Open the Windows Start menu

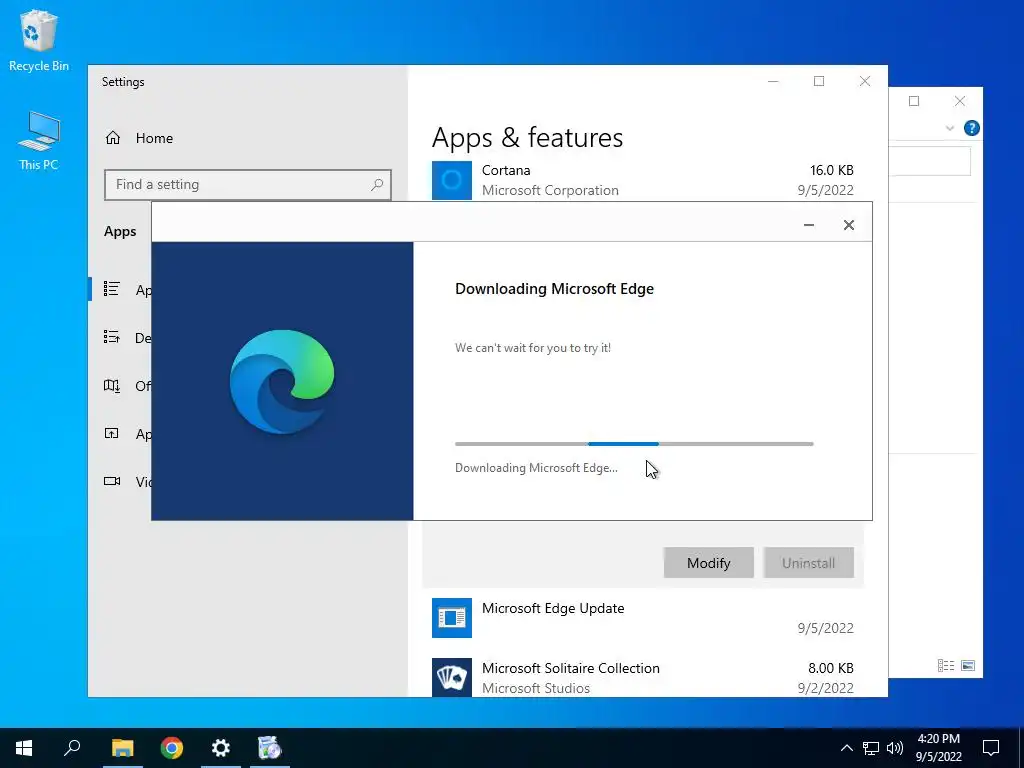[x=24, y=748]
